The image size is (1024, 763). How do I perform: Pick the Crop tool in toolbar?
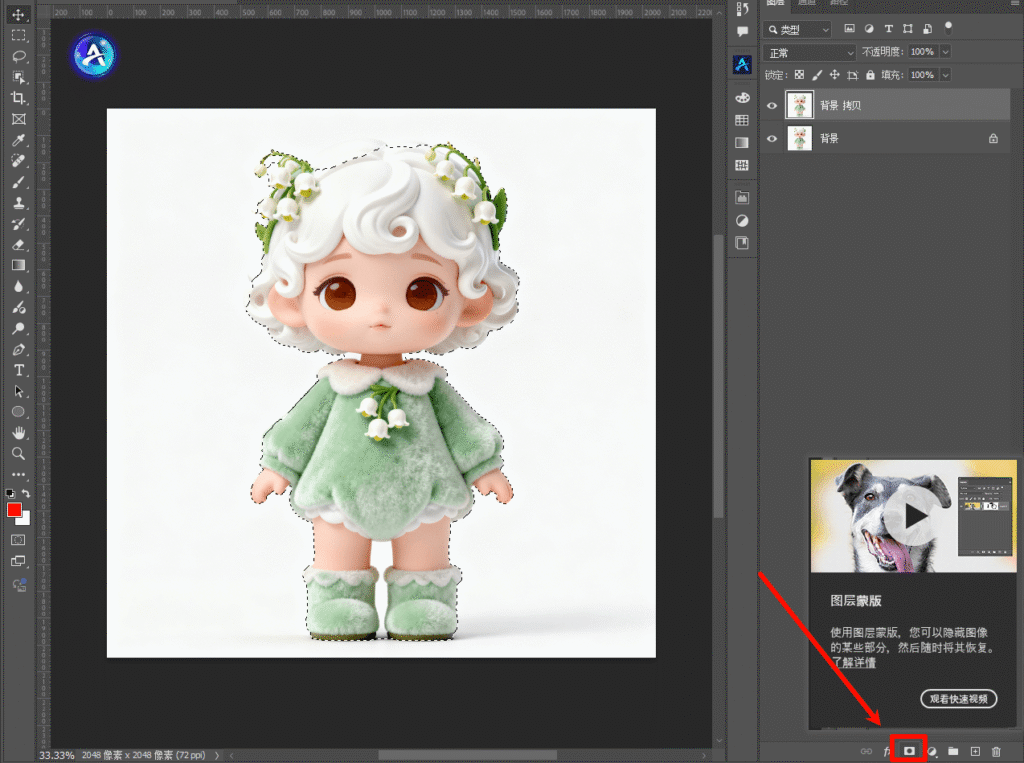(18, 98)
